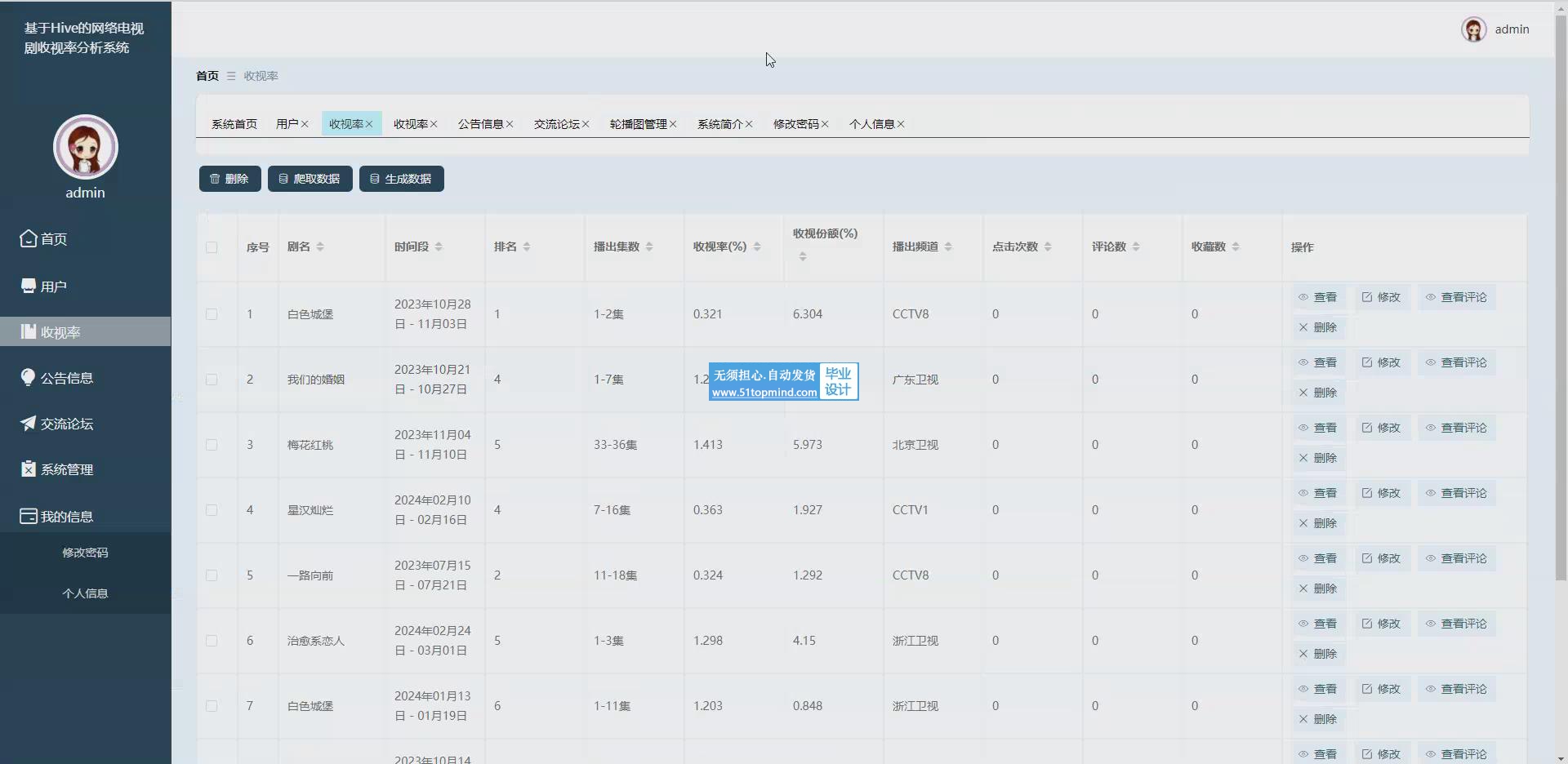View comments for row 1 白色城堡
Image resolution: width=1568 pixels, height=764 pixels.
click(x=1456, y=297)
